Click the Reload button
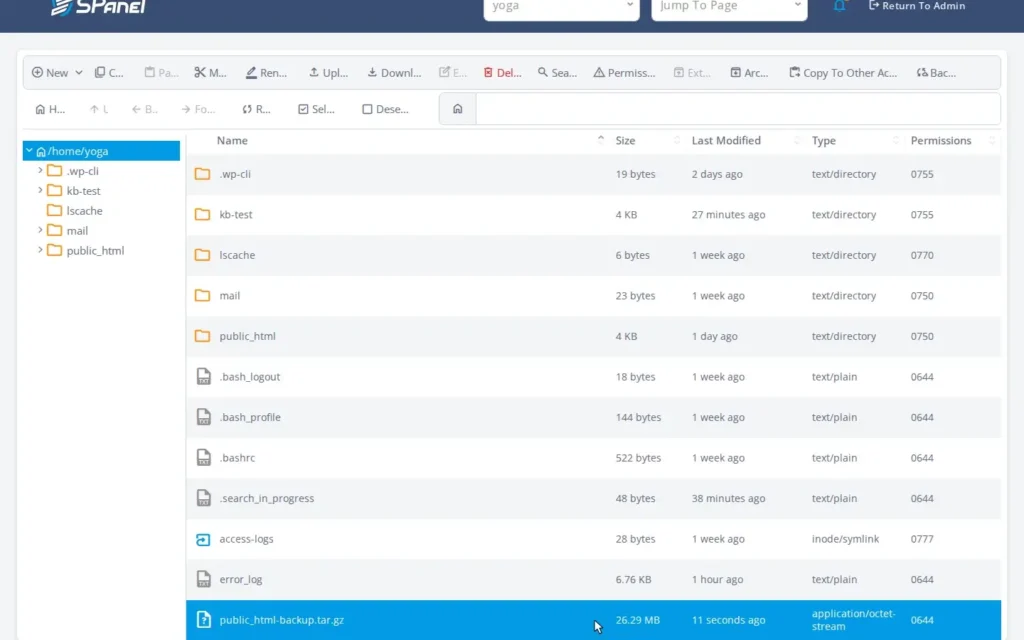1024x640 pixels. [257, 109]
